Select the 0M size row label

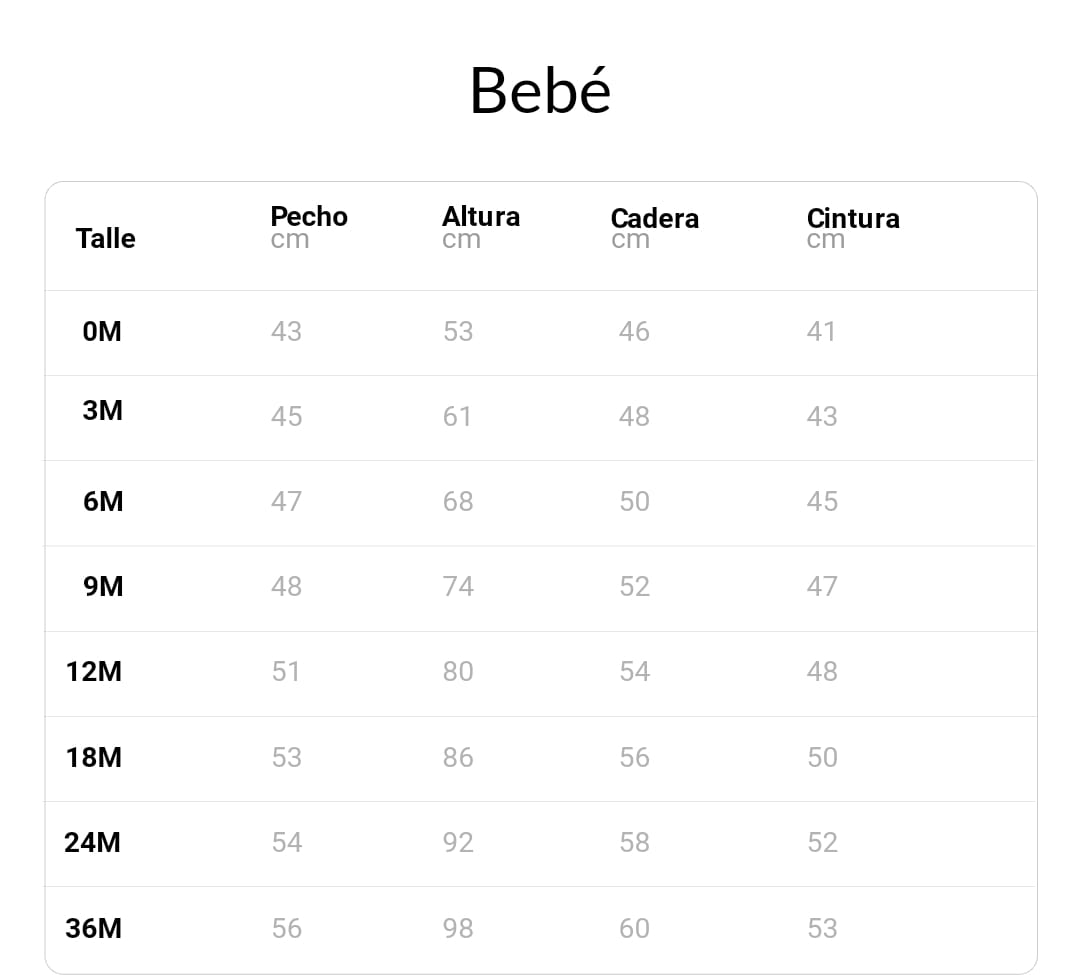(102, 331)
